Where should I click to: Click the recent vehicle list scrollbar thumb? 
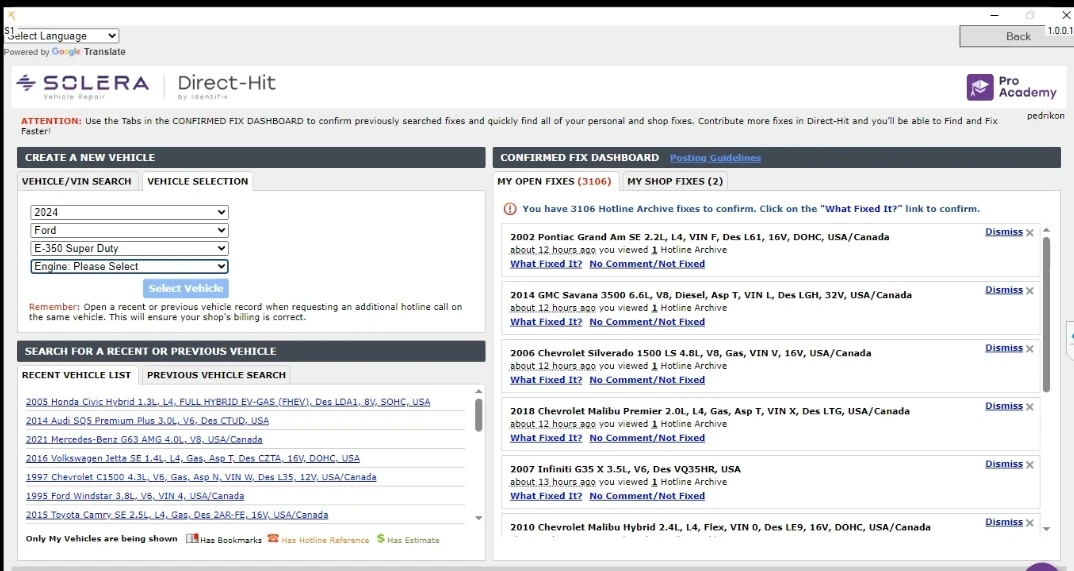click(478, 415)
